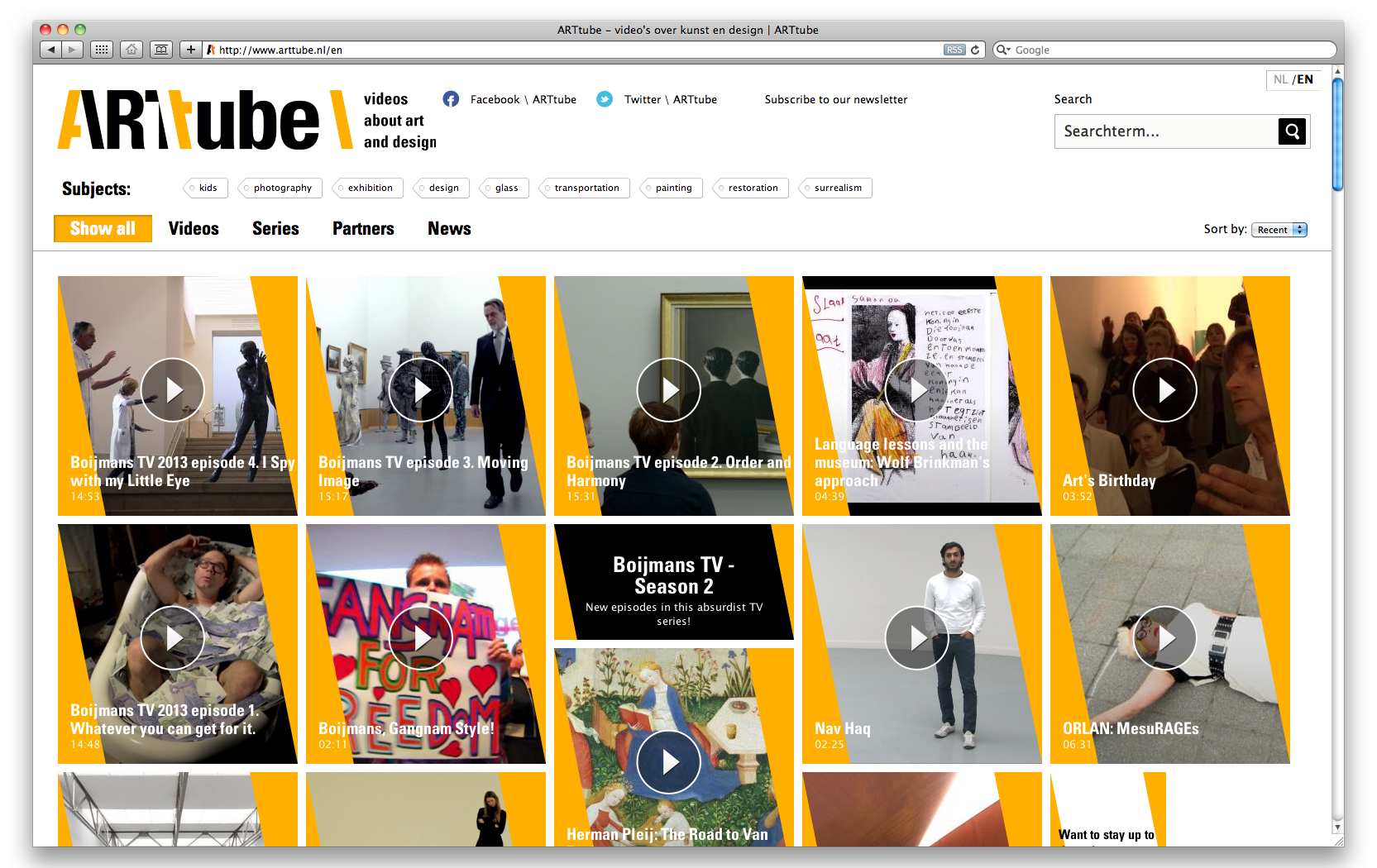
Task: Open the Boijmans TV - Season 2 banner
Action: pos(674,582)
